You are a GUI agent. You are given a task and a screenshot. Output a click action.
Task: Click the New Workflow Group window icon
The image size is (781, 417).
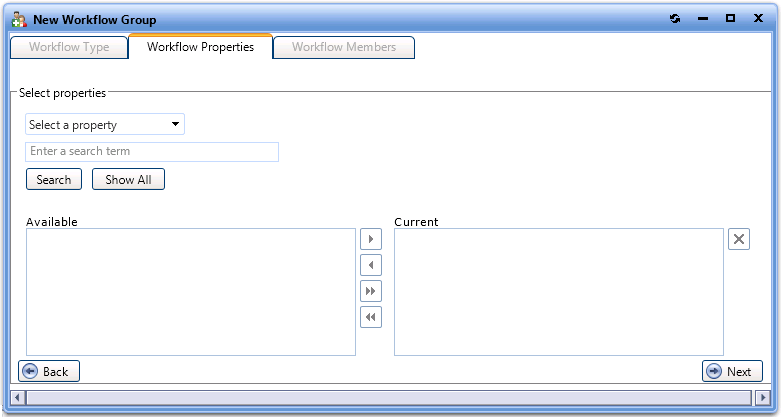(18, 19)
